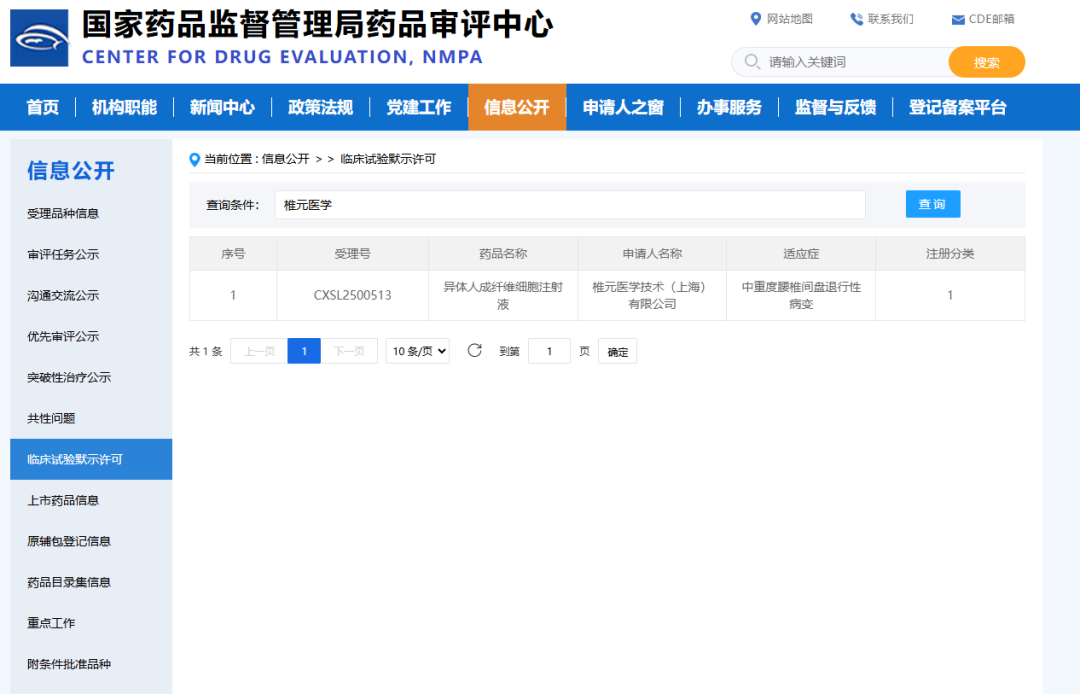Image resolution: width=1080 pixels, height=694 pixels.
Task: Open the 政策法规 nav item
Action: (320, 107)
